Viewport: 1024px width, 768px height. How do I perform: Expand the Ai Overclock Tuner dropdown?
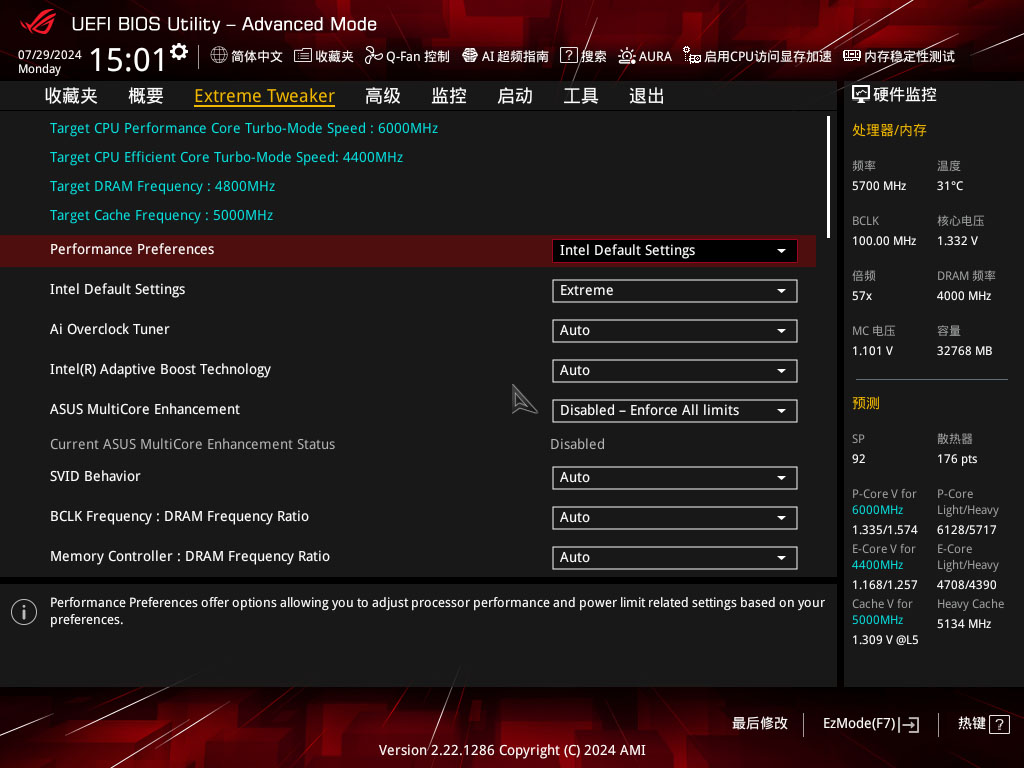click(x=675, y=330)
